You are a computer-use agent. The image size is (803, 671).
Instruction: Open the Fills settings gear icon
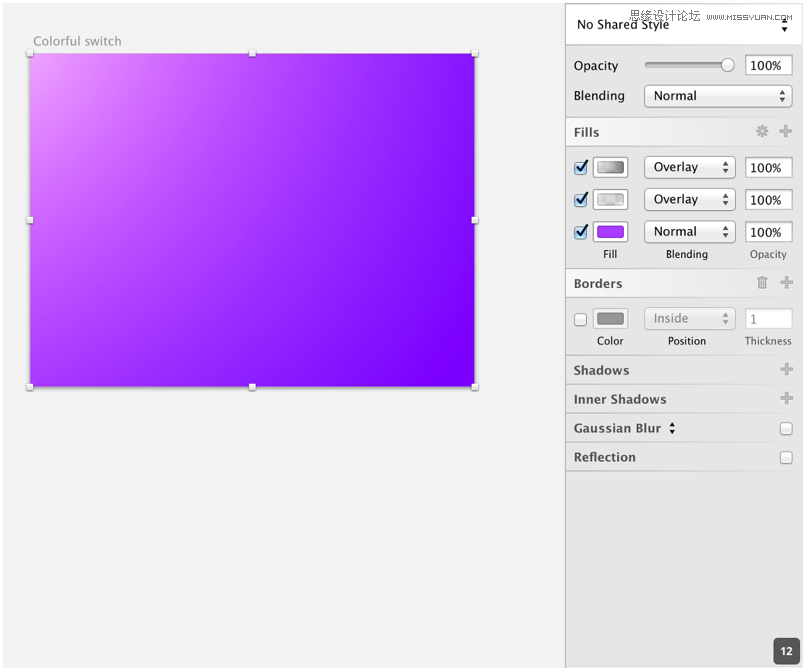[762, 132]
